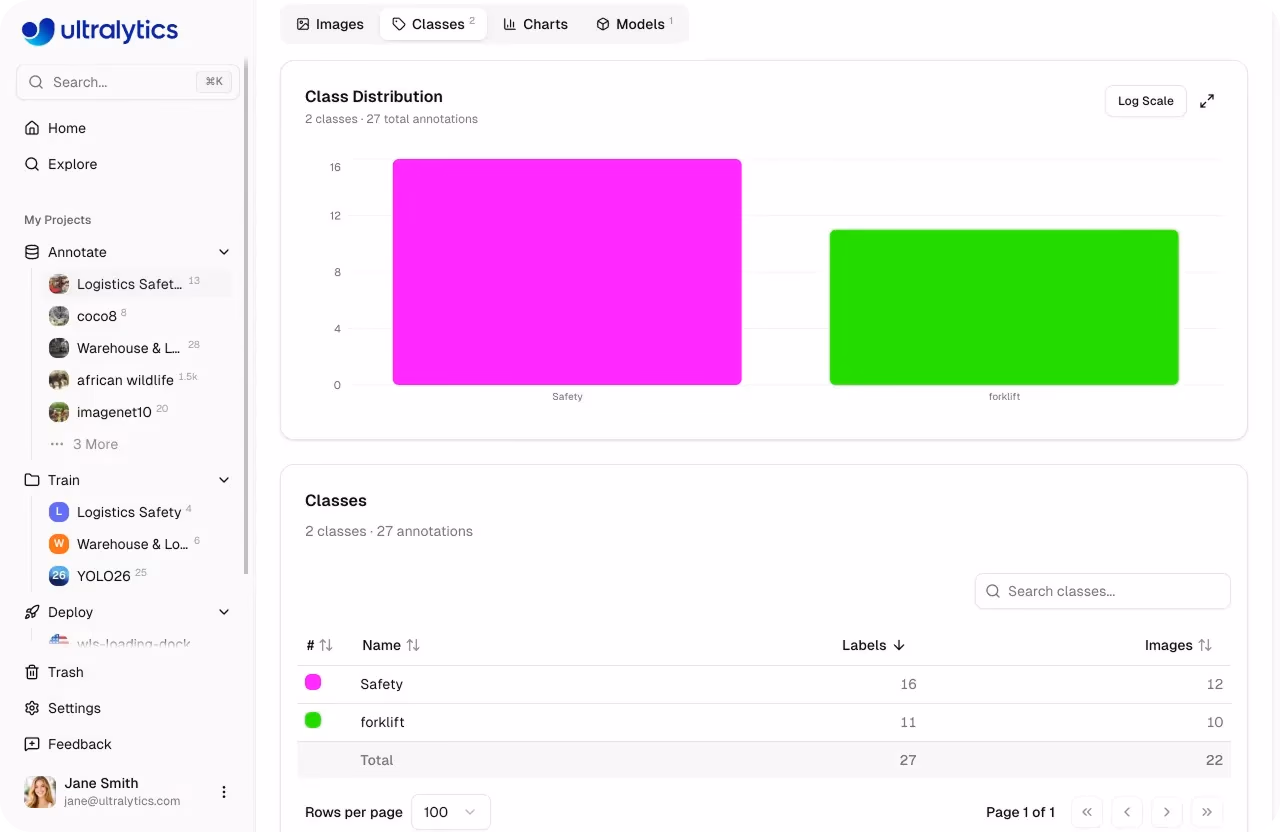Sort classes by the # column
The image size is (1280, 832).
click(319, 646)
